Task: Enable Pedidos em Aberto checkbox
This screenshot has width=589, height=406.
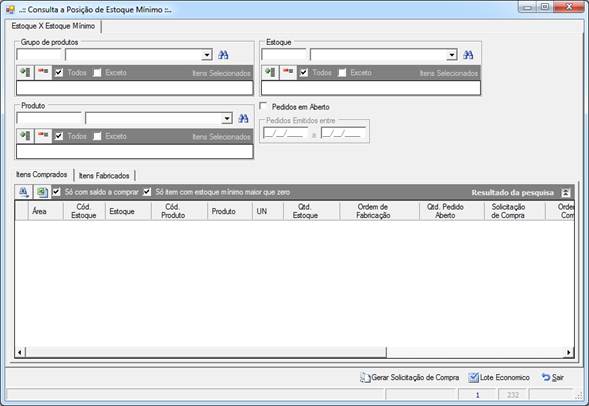Action: tap(263, 106)
